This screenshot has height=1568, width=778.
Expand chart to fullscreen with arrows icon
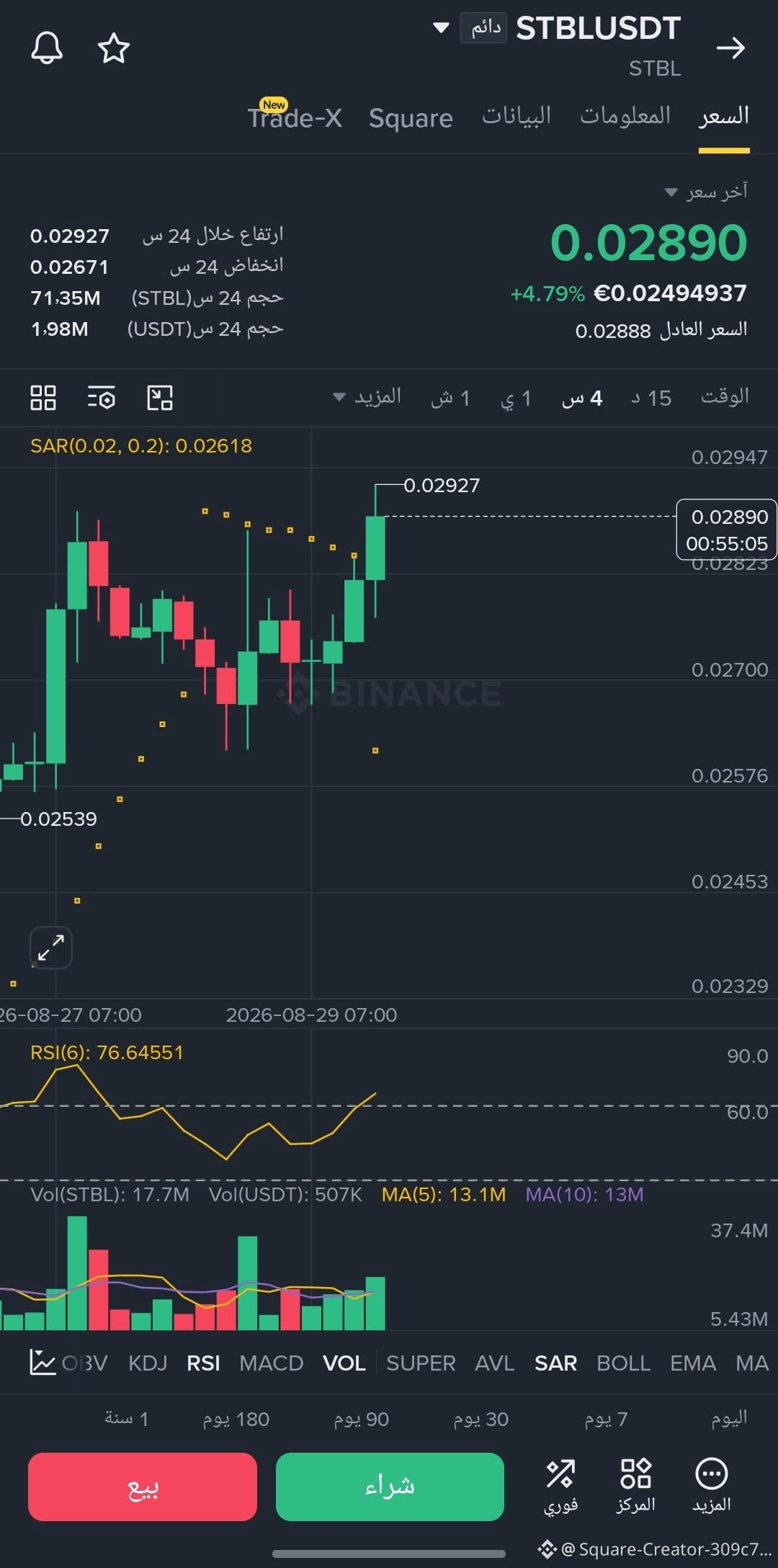tap(51, 948)
